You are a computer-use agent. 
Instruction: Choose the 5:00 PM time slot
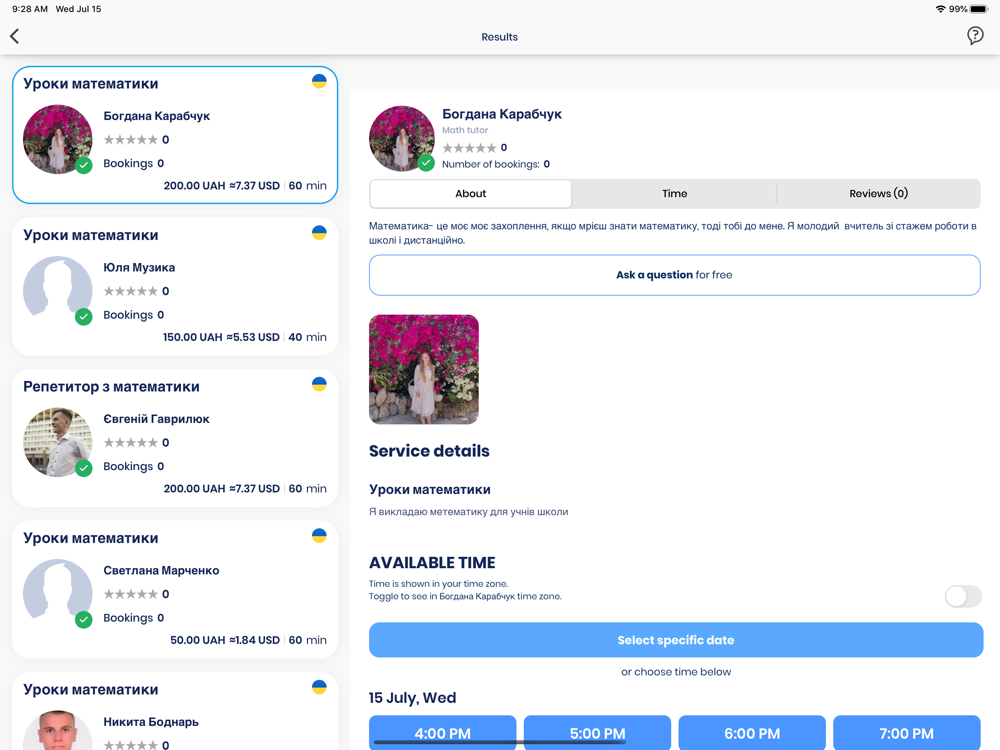[598, 733]
